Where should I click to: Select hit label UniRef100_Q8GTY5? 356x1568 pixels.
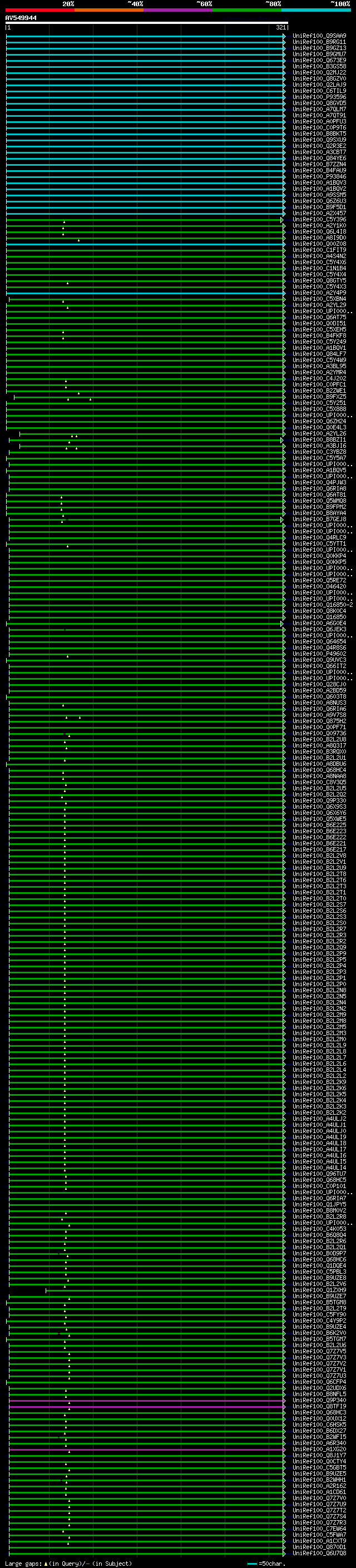[x=319, y=280]
